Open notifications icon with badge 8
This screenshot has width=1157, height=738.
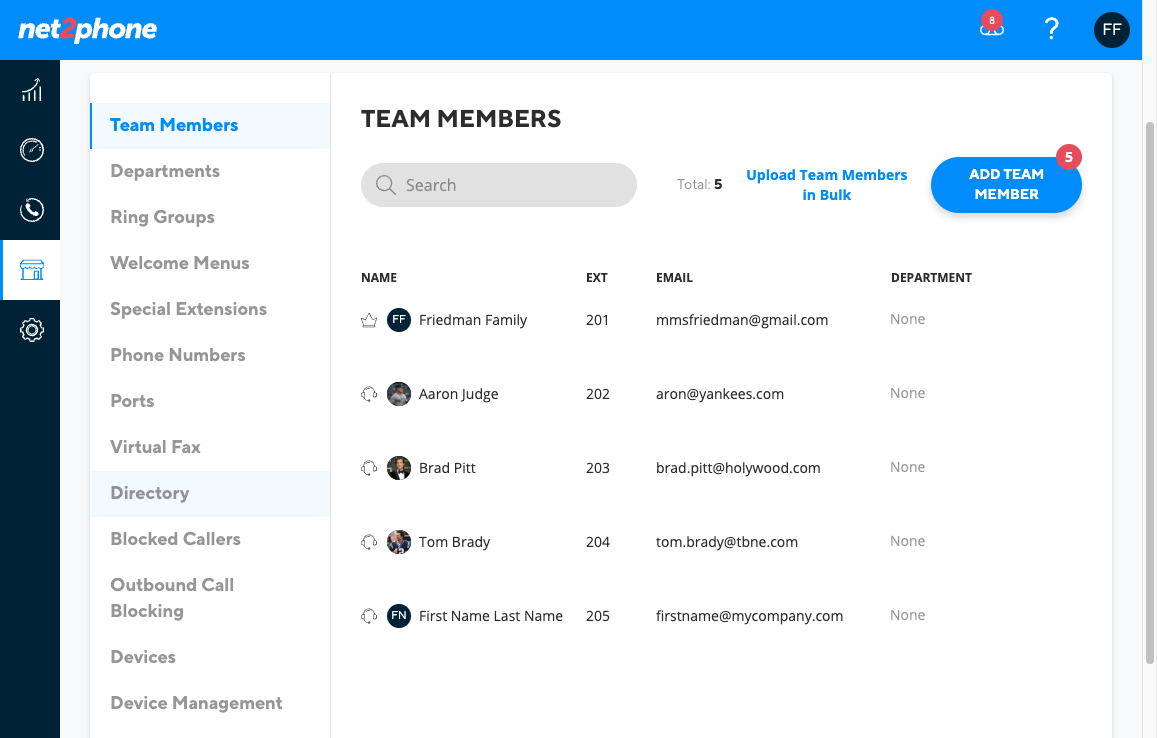[x=992, y=26]
